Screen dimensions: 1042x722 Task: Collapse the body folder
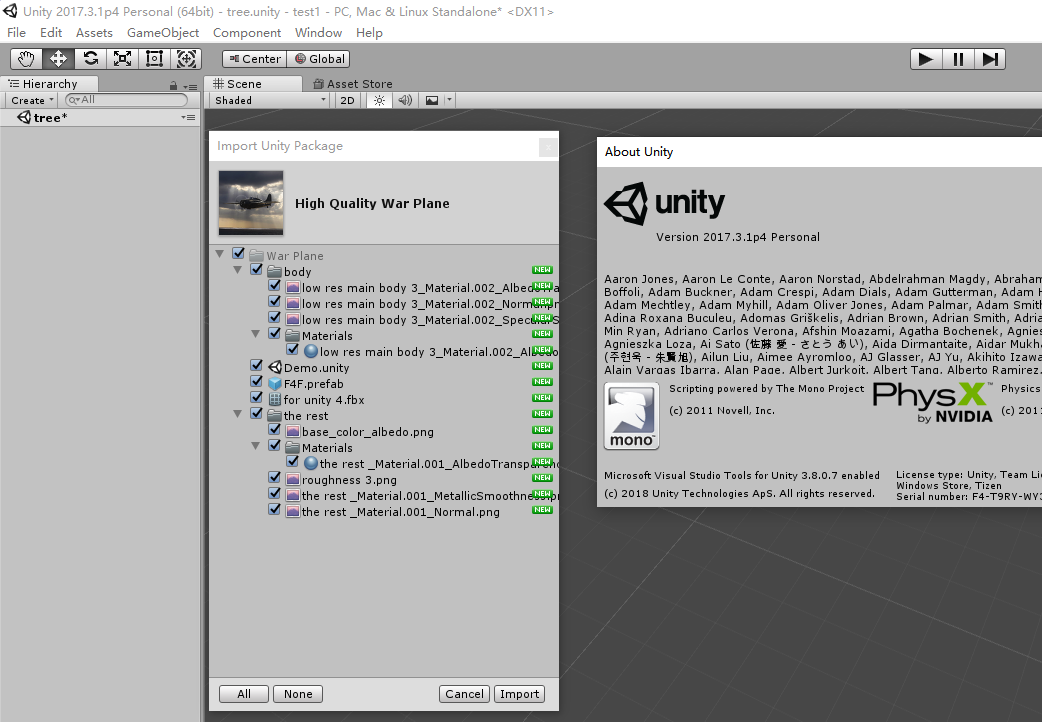click(x=238, y=271)
